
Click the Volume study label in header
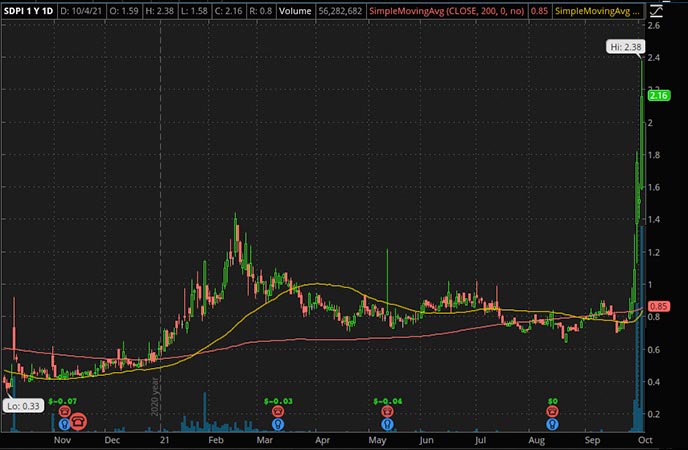pos(295,11)
